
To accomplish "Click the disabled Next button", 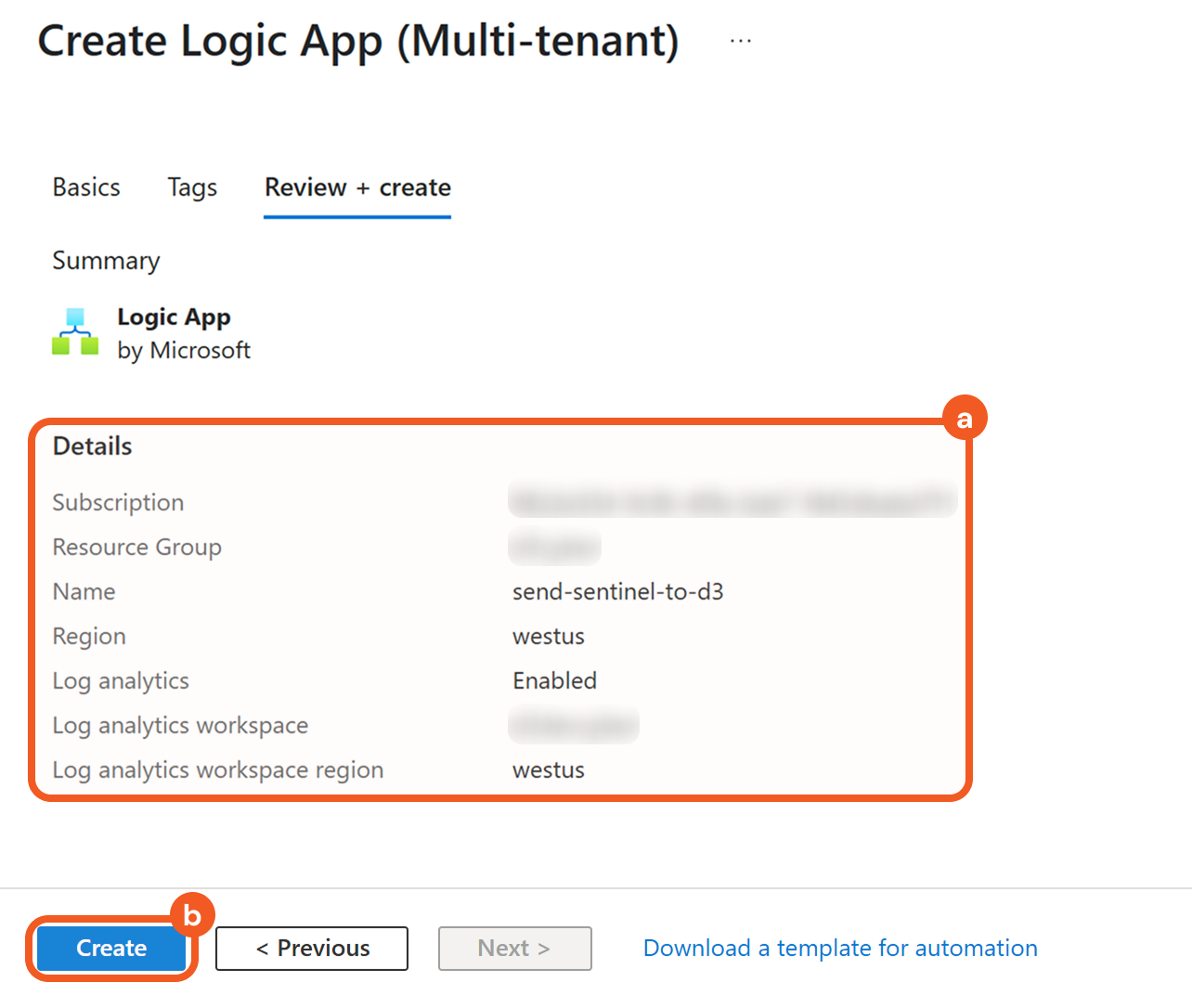I will (x=514, y=948).
